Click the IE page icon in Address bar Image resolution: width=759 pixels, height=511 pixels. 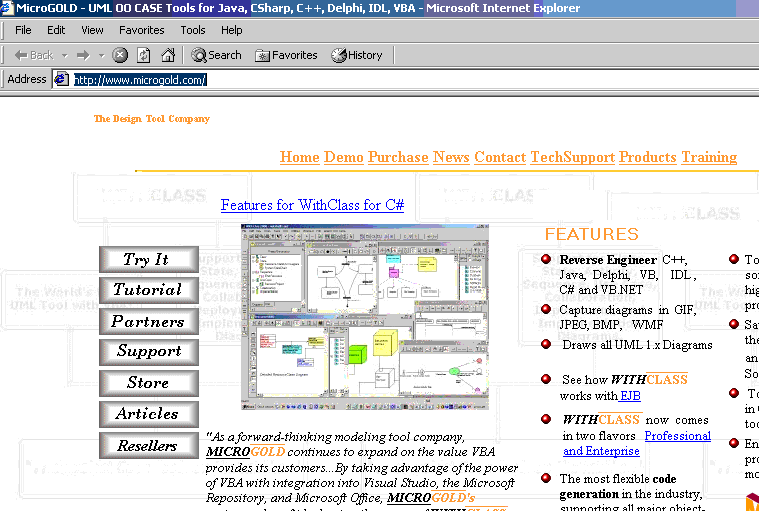coord(62,79)
